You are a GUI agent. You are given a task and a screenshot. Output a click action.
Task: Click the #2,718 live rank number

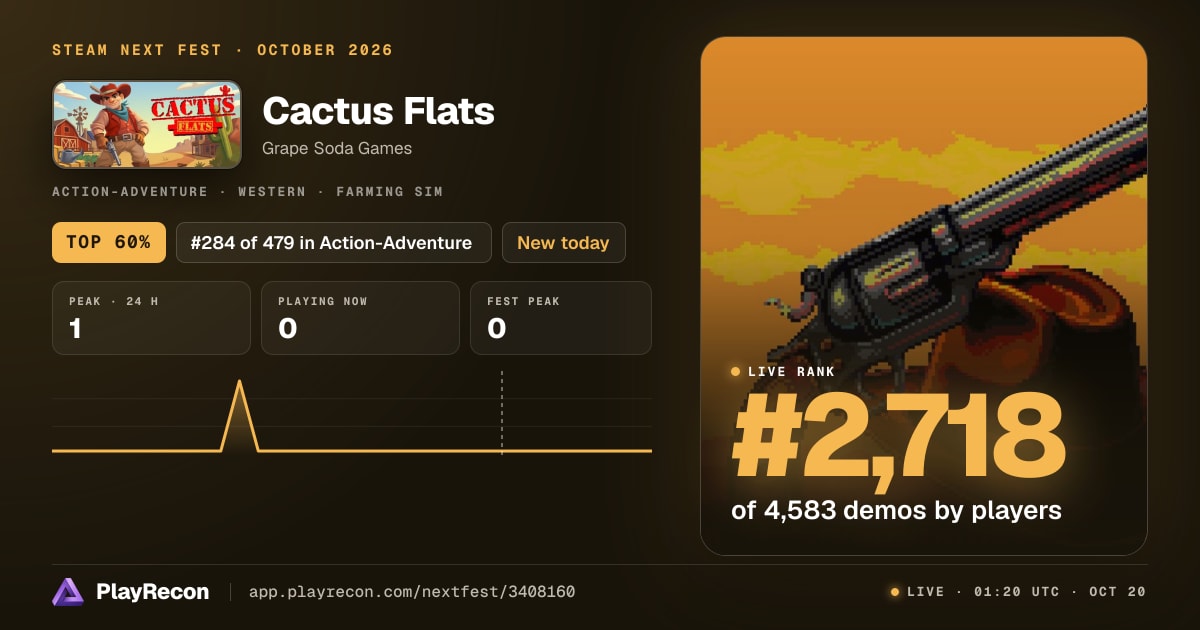click(898, 436)
